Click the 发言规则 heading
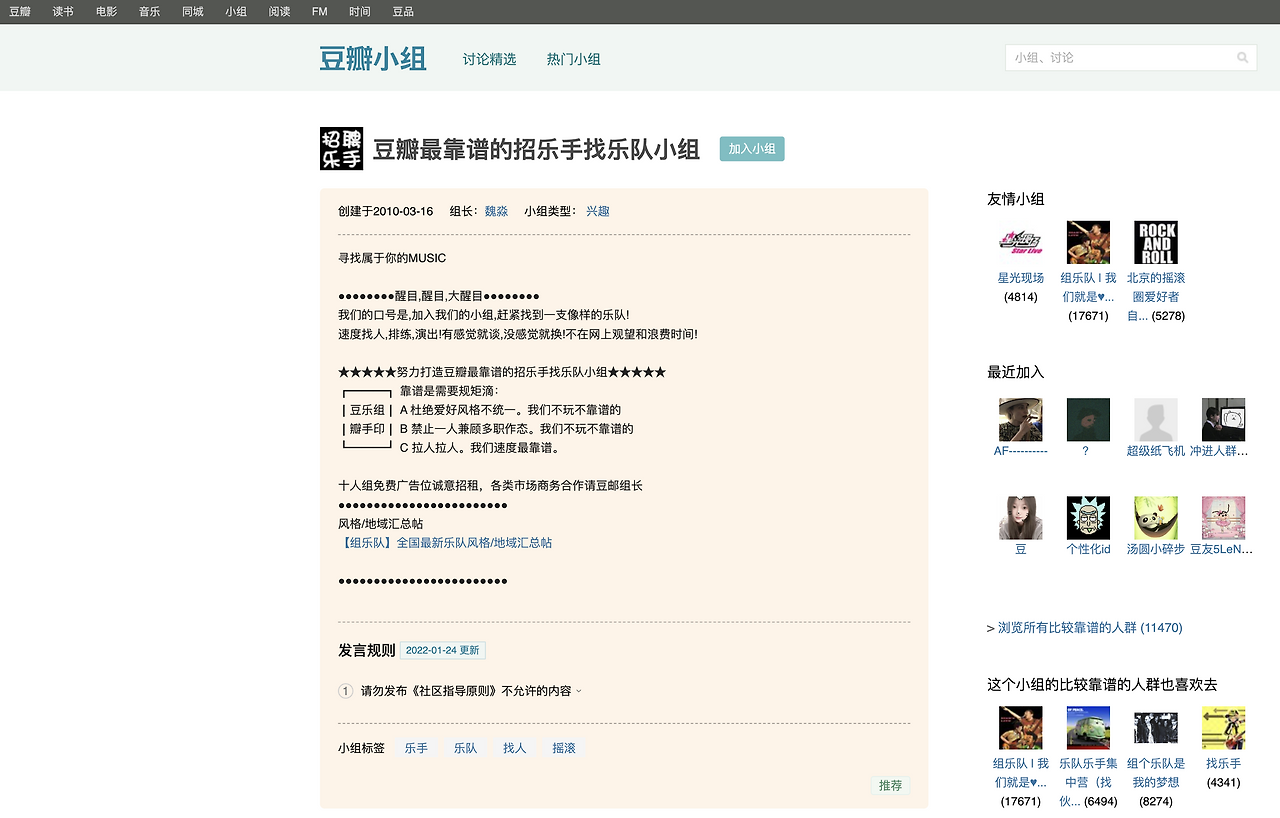This screenshot has width=1280, height=818. [367, 651]
